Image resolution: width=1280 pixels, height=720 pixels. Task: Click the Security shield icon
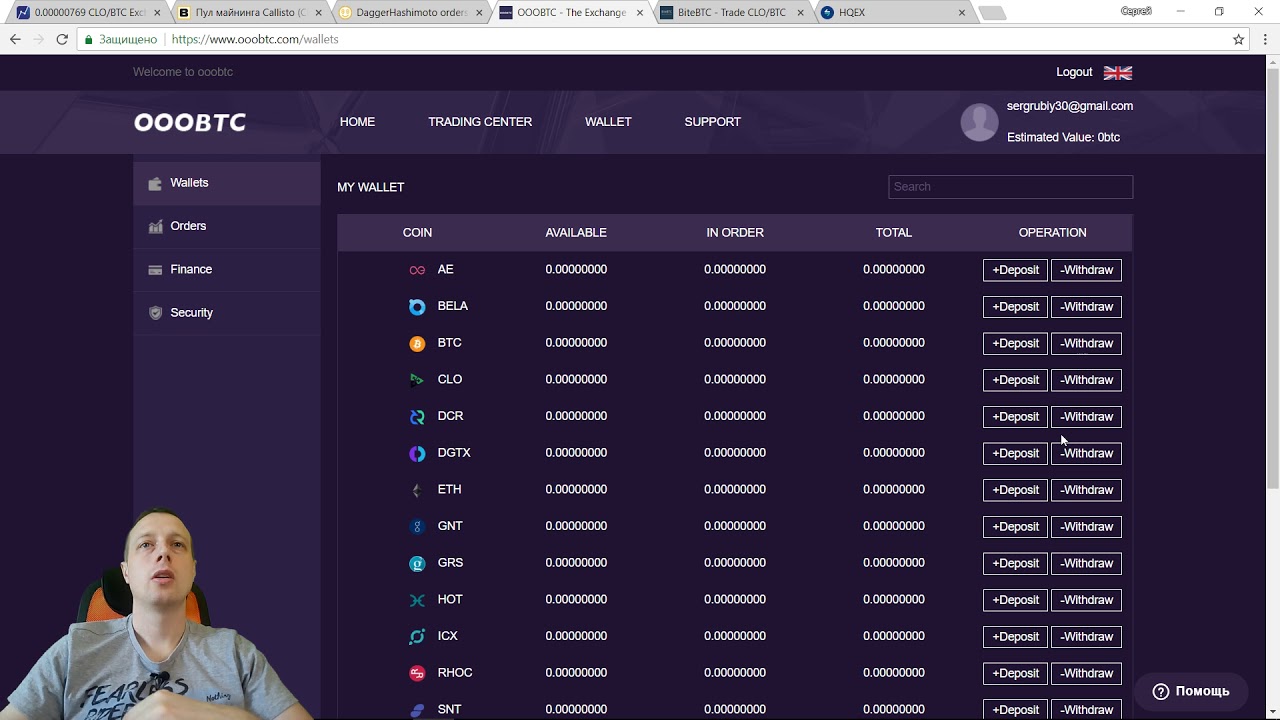click(x=155, y=313)
